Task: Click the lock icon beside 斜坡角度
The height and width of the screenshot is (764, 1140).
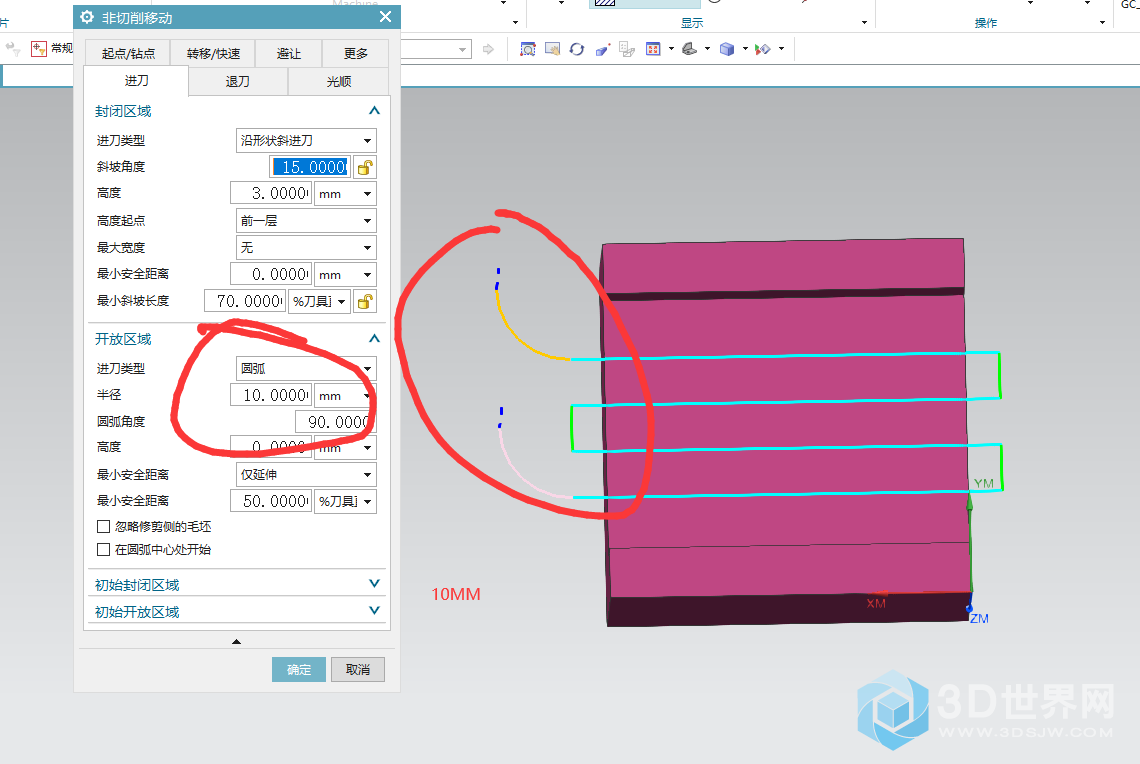Action: click(x=366, y=167)
